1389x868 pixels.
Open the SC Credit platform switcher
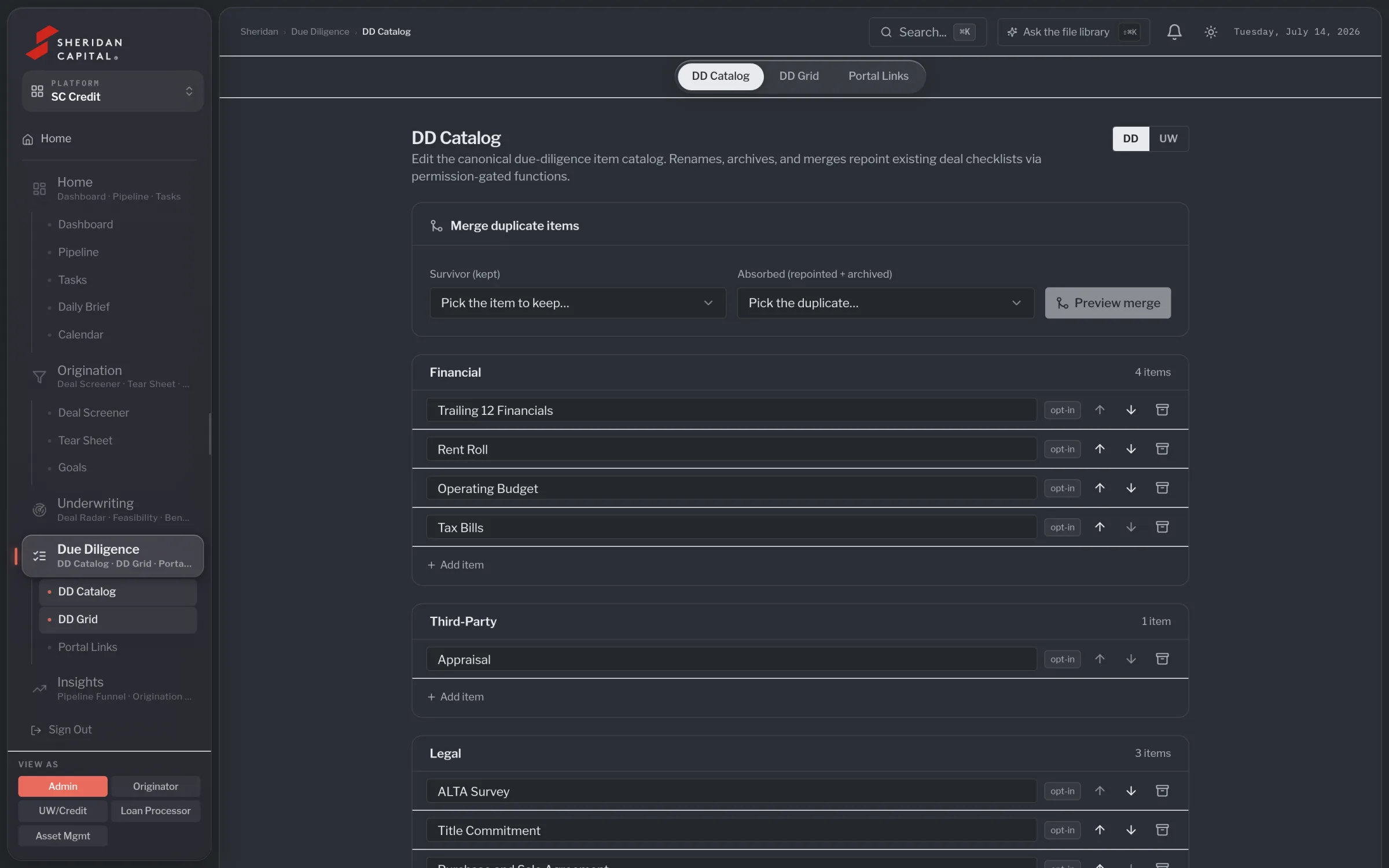(x=112, y=91)
